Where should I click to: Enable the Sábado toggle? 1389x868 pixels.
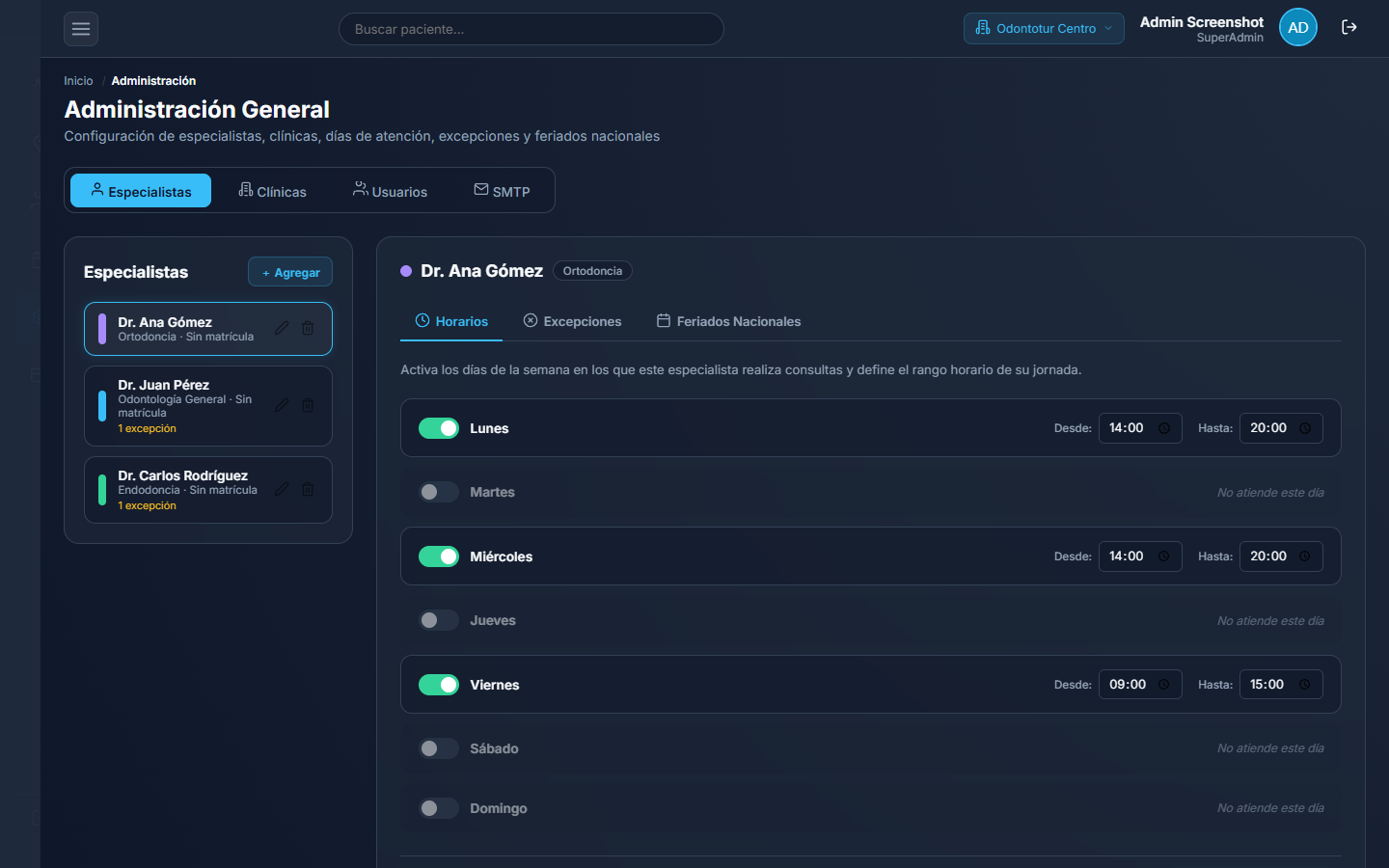coord(439,748)
